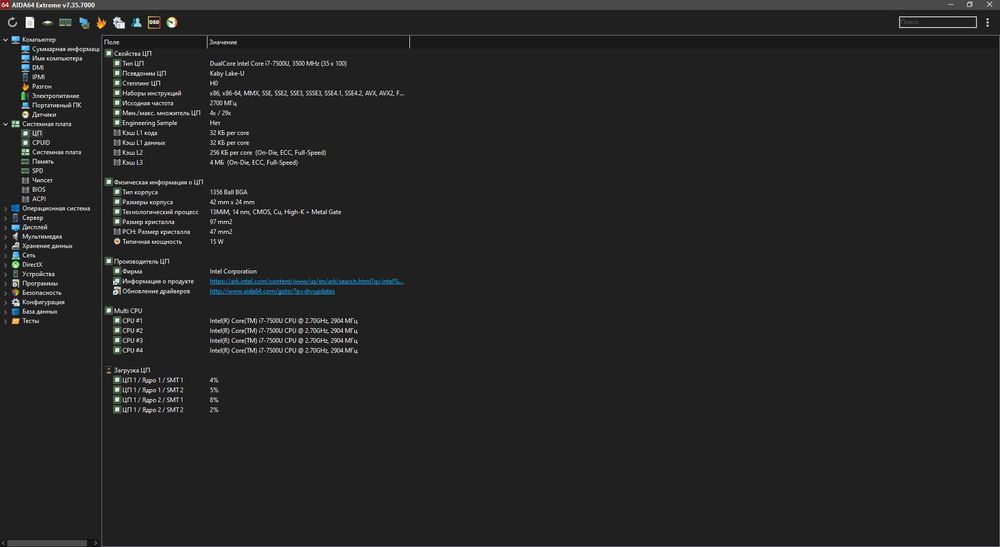Screen dimensions: 1000x547
Task: Click the Refresh toolbar icon
Action: point(12,21)
